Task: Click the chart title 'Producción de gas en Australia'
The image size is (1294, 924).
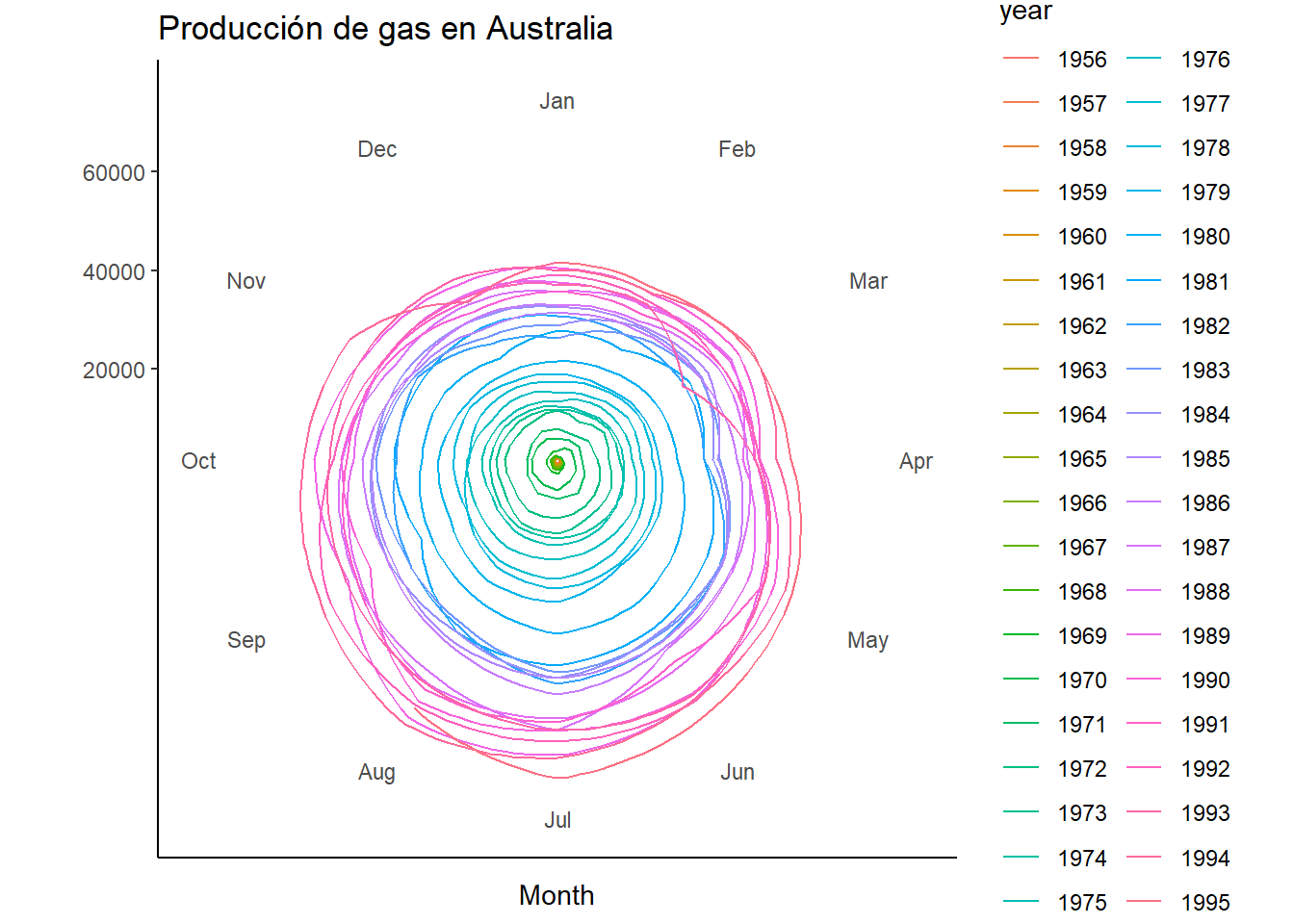Action: pos(385,29)
